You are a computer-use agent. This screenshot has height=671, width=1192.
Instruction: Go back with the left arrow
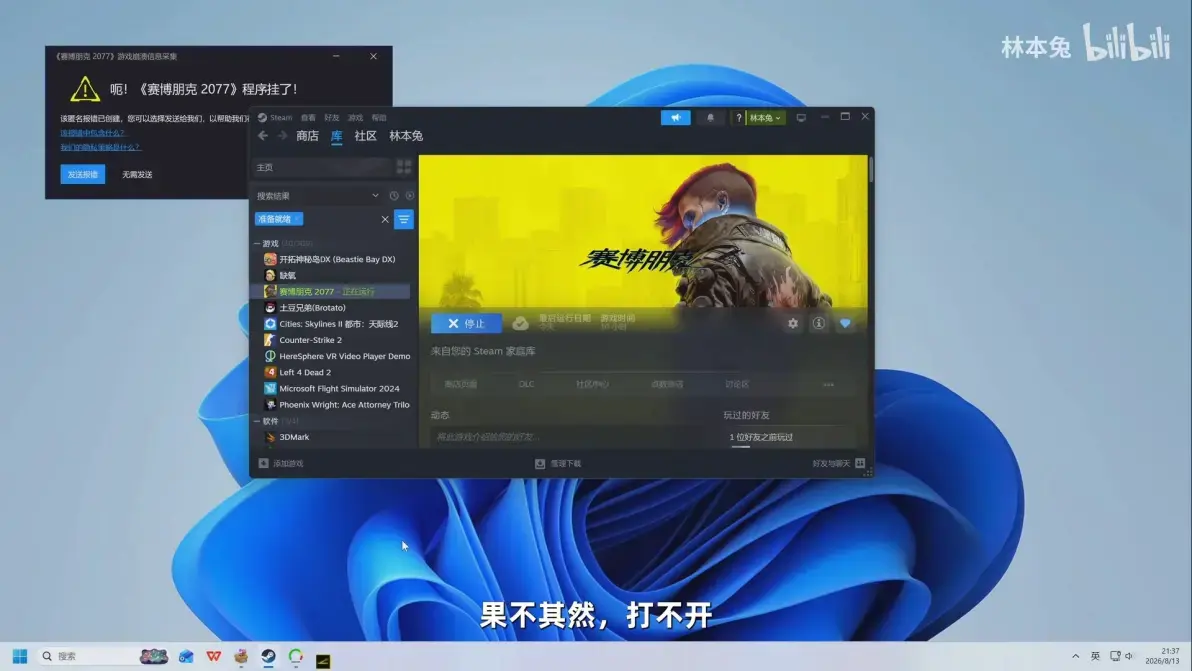pyautogui.click(x=263, y=136)
